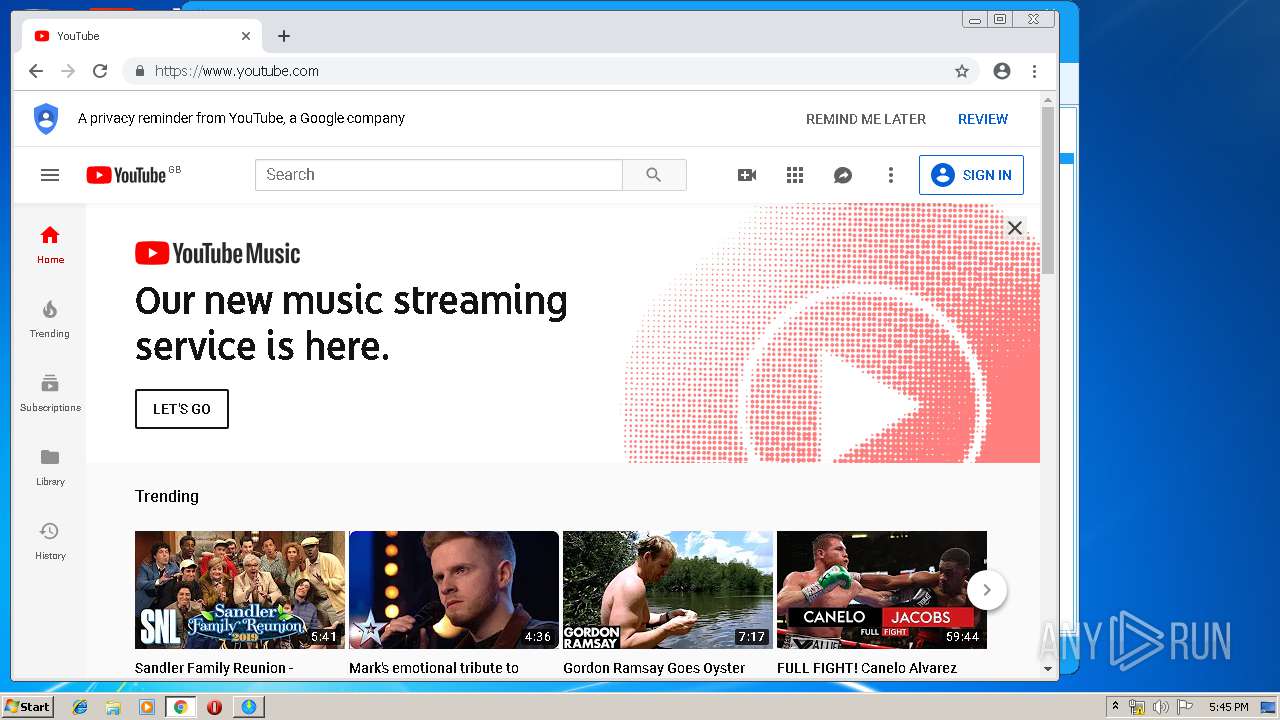Open Opera icon in taskbar
Image resolution: width=1280 pixels, height=720 pixels.
click(214, 707)
